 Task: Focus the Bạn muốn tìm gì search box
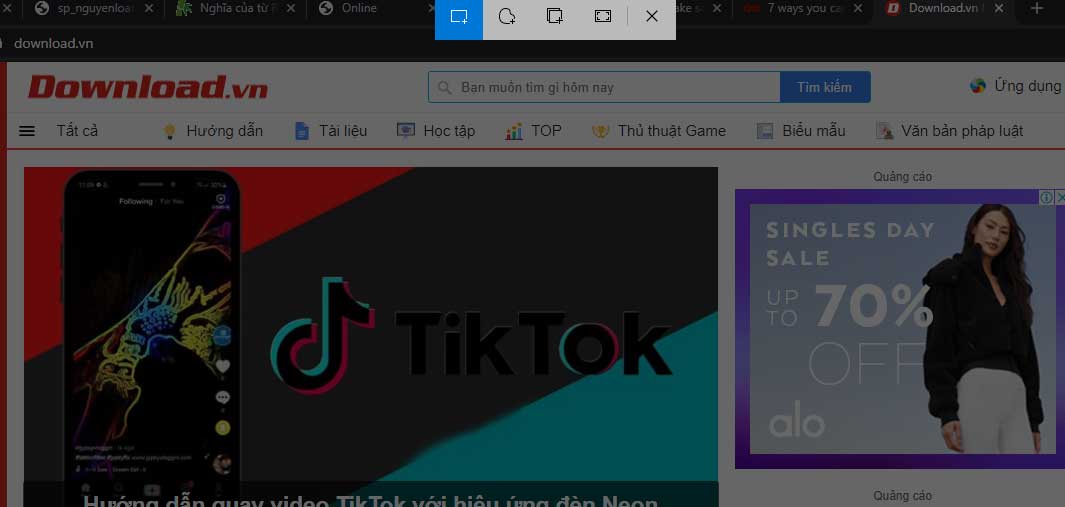coord(604,87)
